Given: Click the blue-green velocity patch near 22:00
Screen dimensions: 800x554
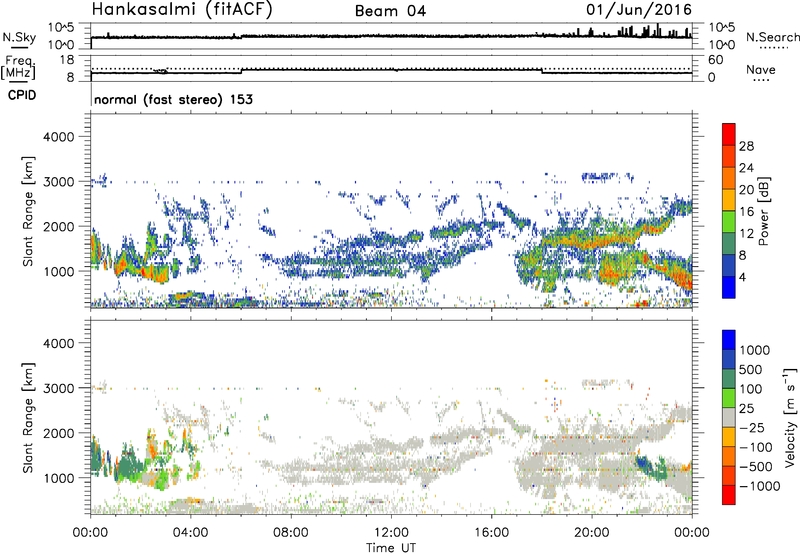Looking at the screenshot, I should pos(651,468).
